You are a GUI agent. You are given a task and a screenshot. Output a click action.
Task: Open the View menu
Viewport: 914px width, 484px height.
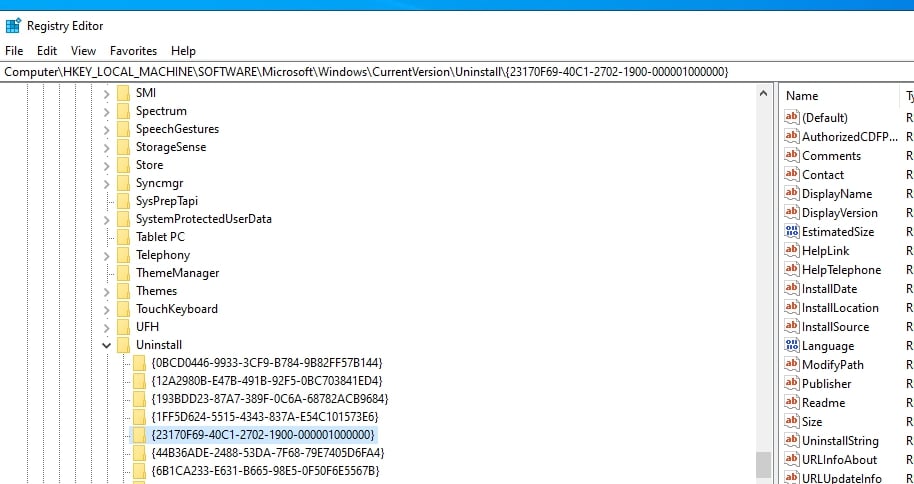83,51
